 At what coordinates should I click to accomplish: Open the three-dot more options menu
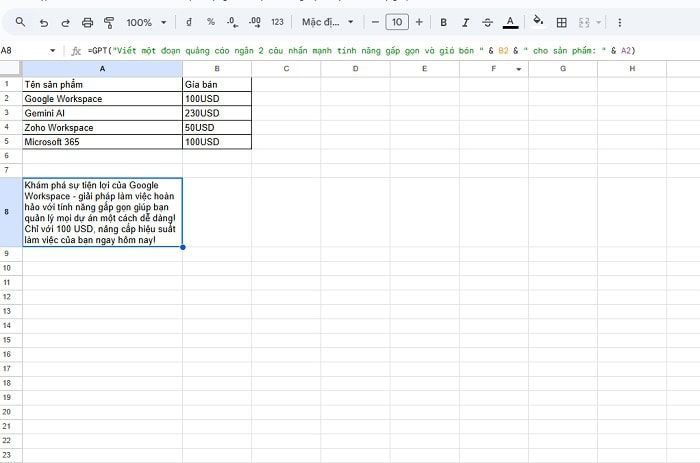tap(621, 22)
